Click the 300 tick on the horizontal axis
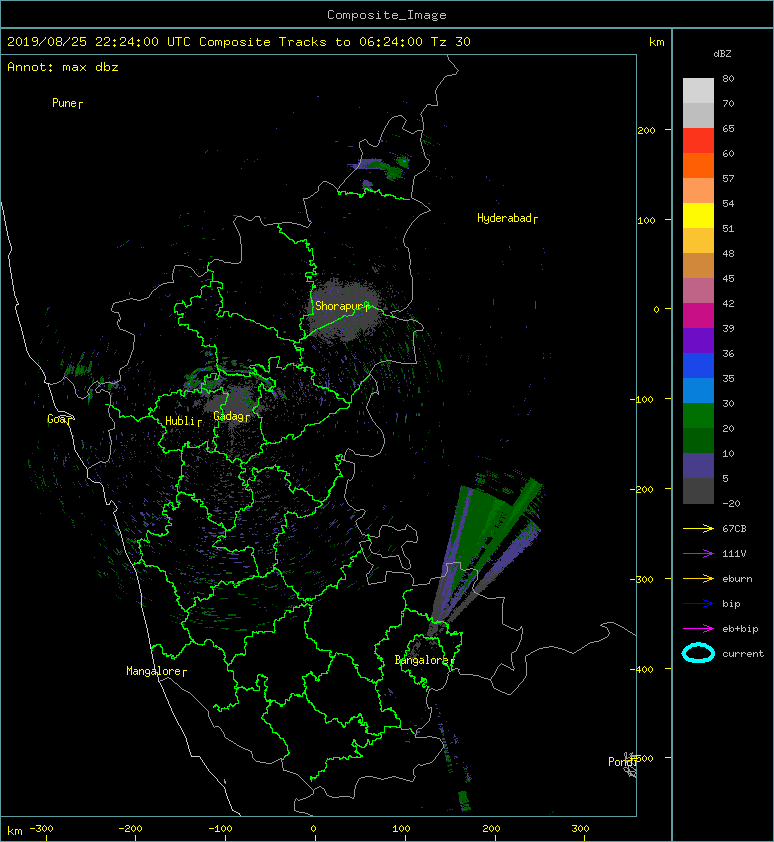 point(580,829)
